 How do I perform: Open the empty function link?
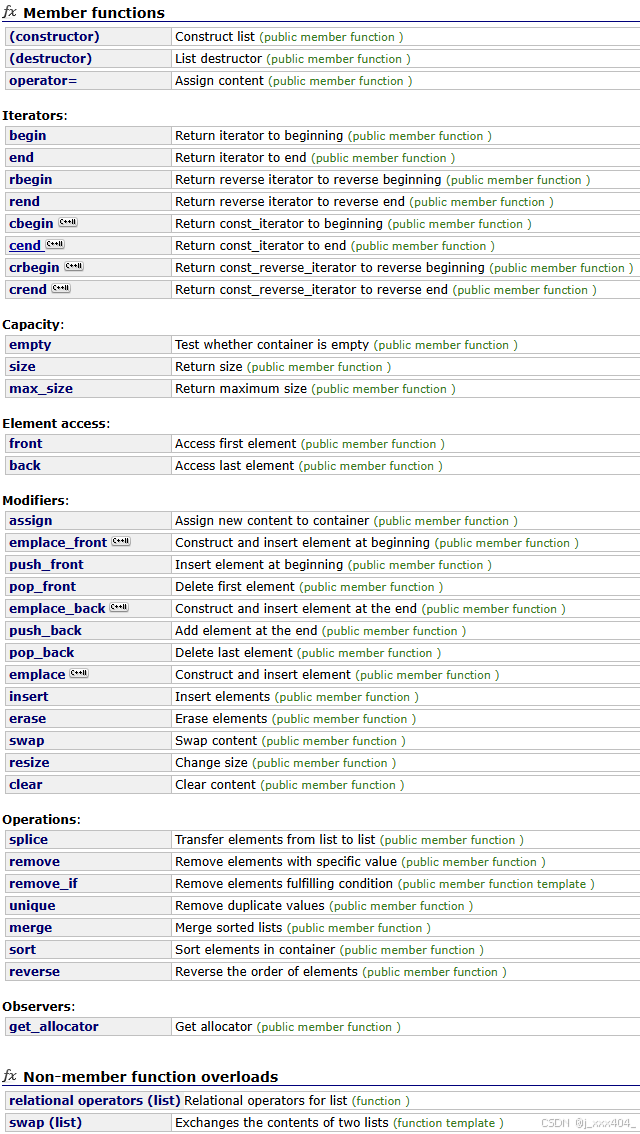click(x=30, y=345)
